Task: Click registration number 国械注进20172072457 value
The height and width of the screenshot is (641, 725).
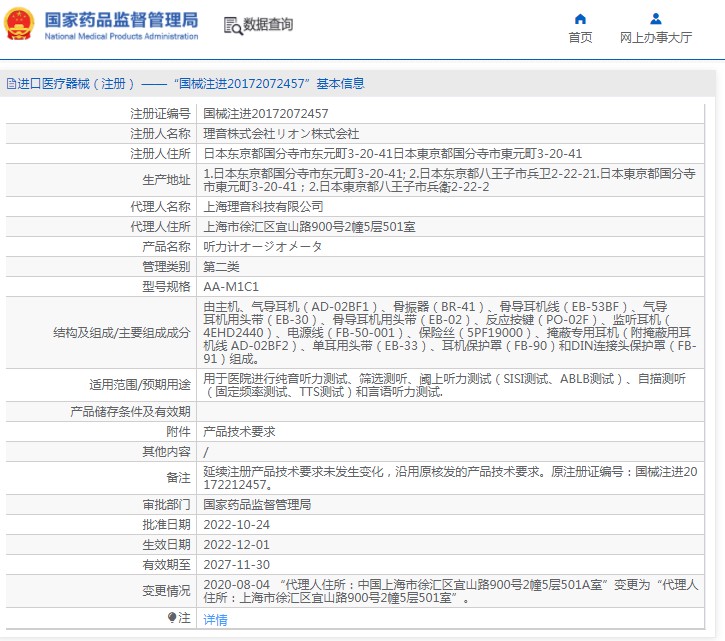Action: coord(265,114)
